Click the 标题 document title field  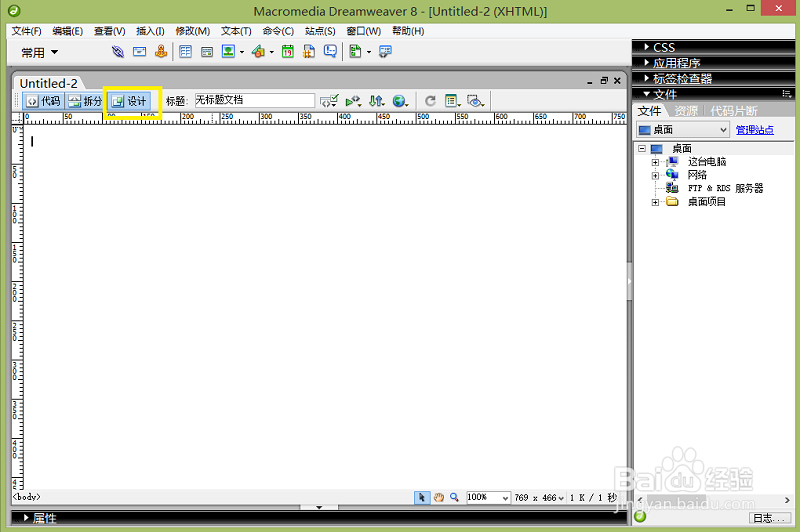coord(255,100)
